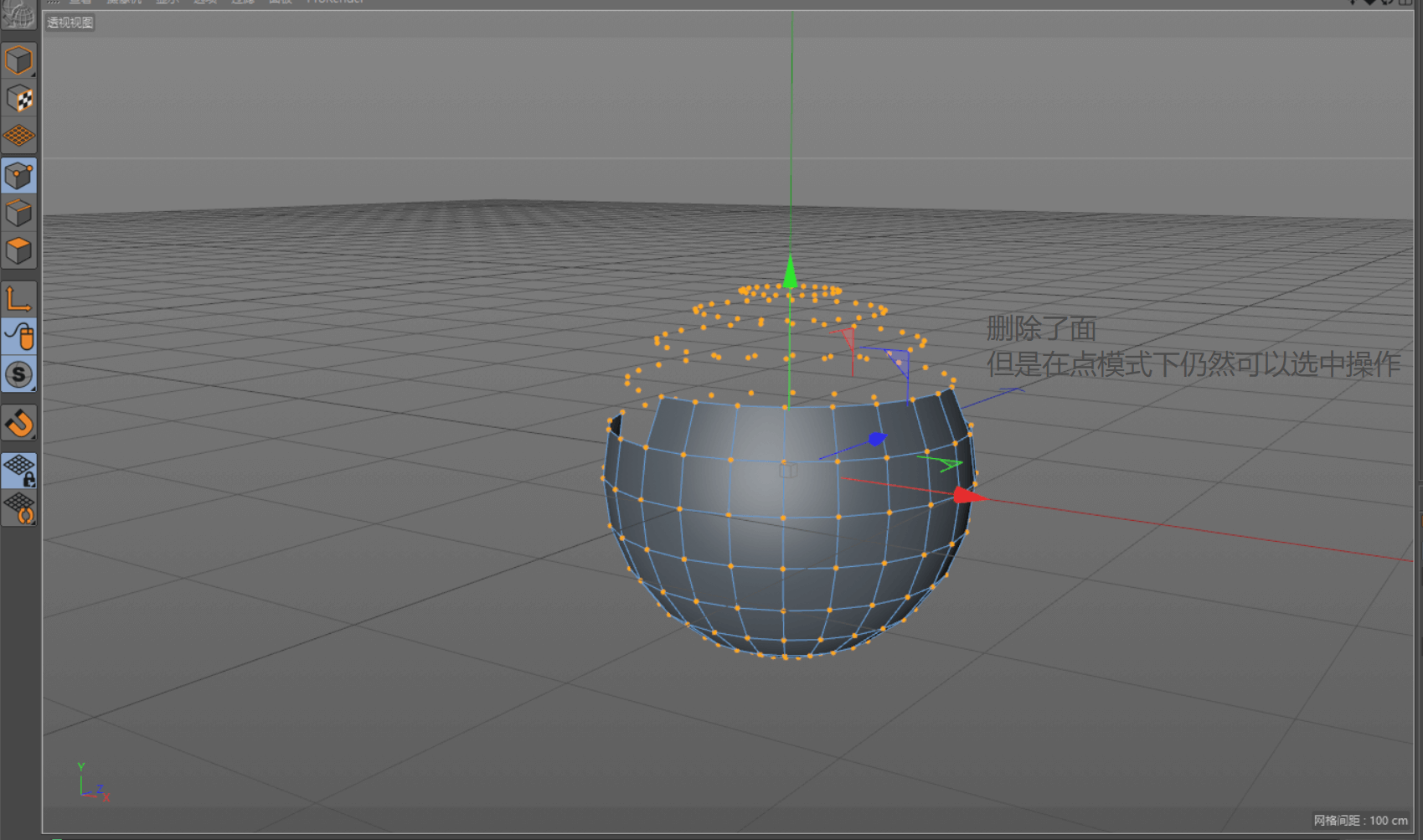Toggle Tweak mode mouse icon
The height and width of the screenshot is (840, 1423).
click(x=18, y=337)
